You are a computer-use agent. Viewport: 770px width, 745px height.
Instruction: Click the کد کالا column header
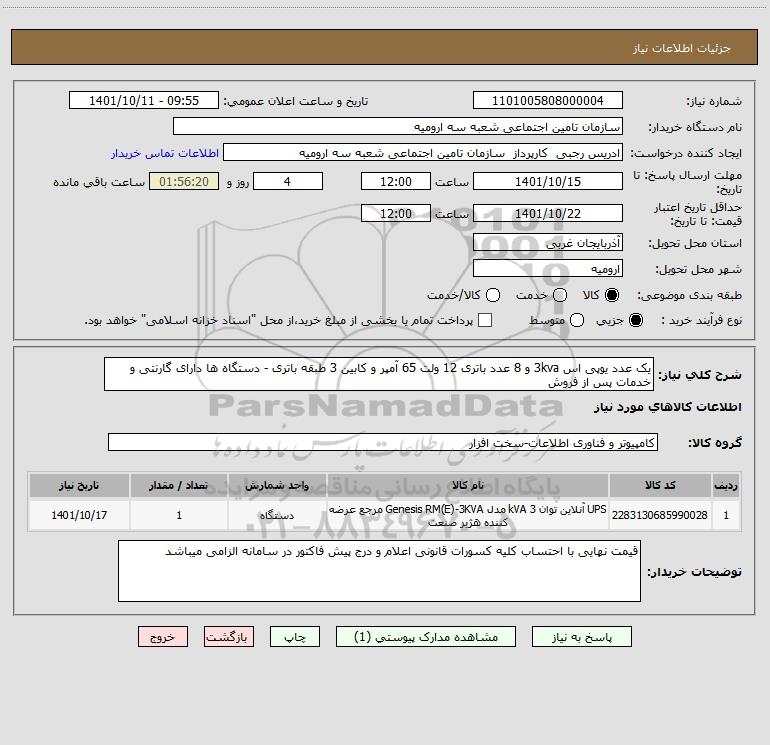[660, 485]
